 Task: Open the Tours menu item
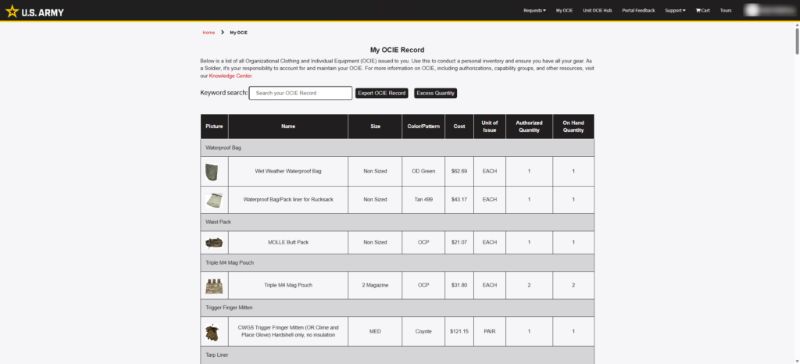tap(726, 10)
